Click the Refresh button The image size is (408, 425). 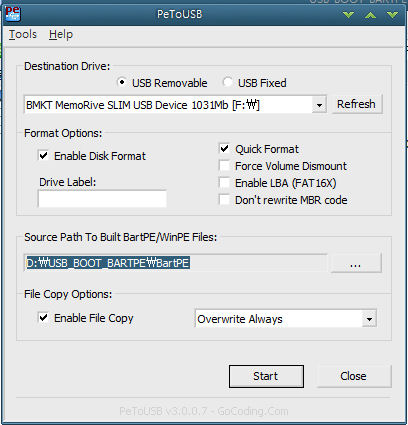356,104
